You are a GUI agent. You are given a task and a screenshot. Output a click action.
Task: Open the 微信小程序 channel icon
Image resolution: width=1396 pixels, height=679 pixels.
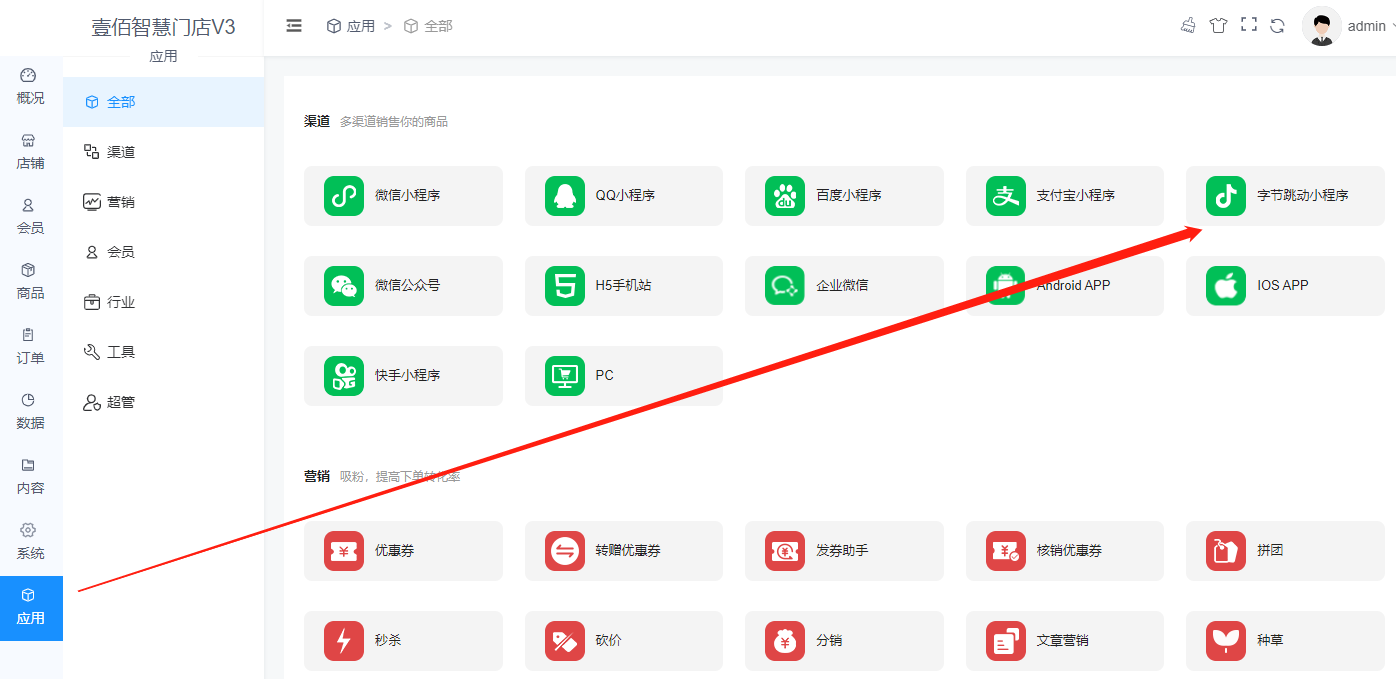pyautogui.click(x=344, y=196)
